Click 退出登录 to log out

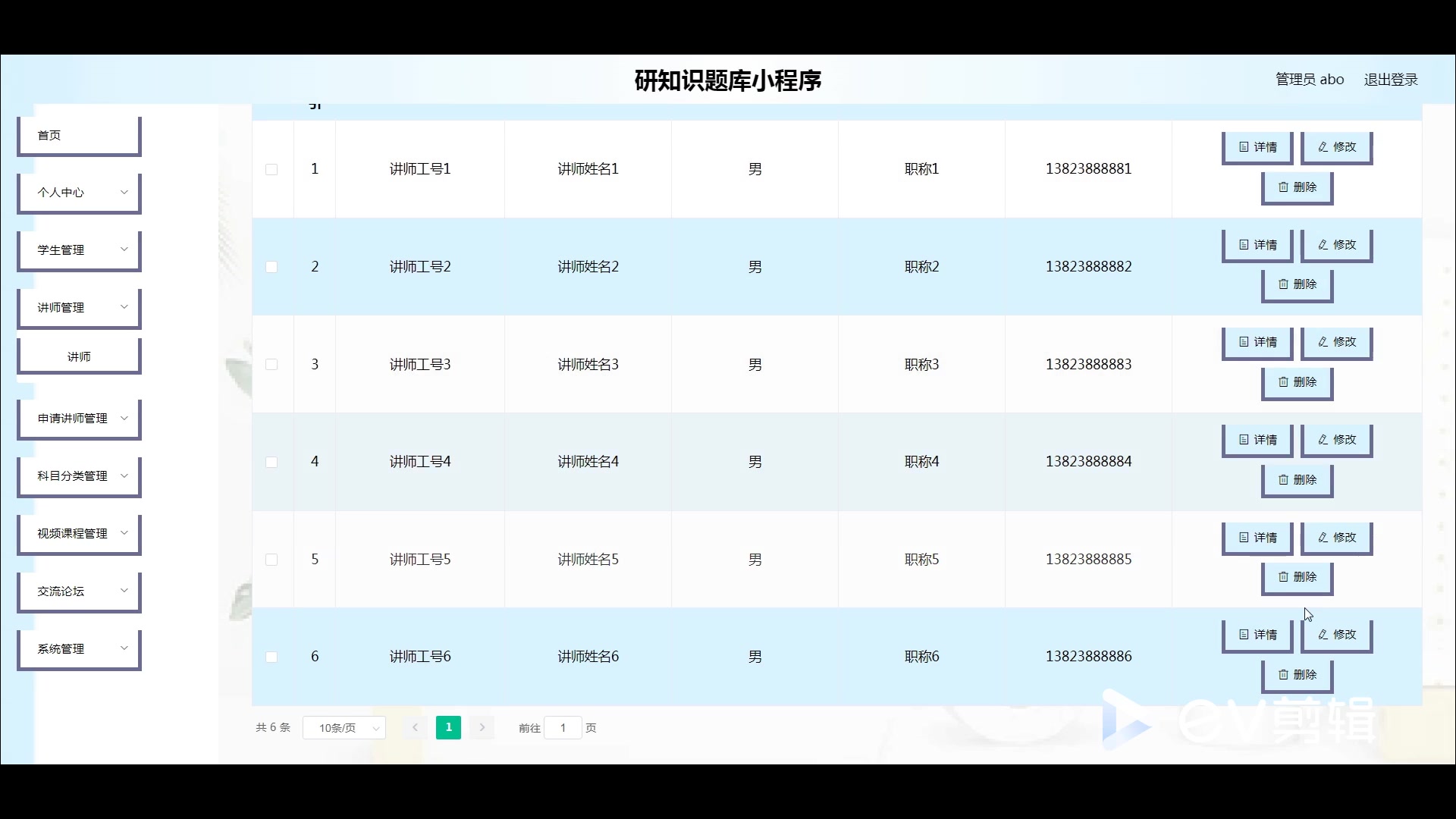pos(1390,80)
